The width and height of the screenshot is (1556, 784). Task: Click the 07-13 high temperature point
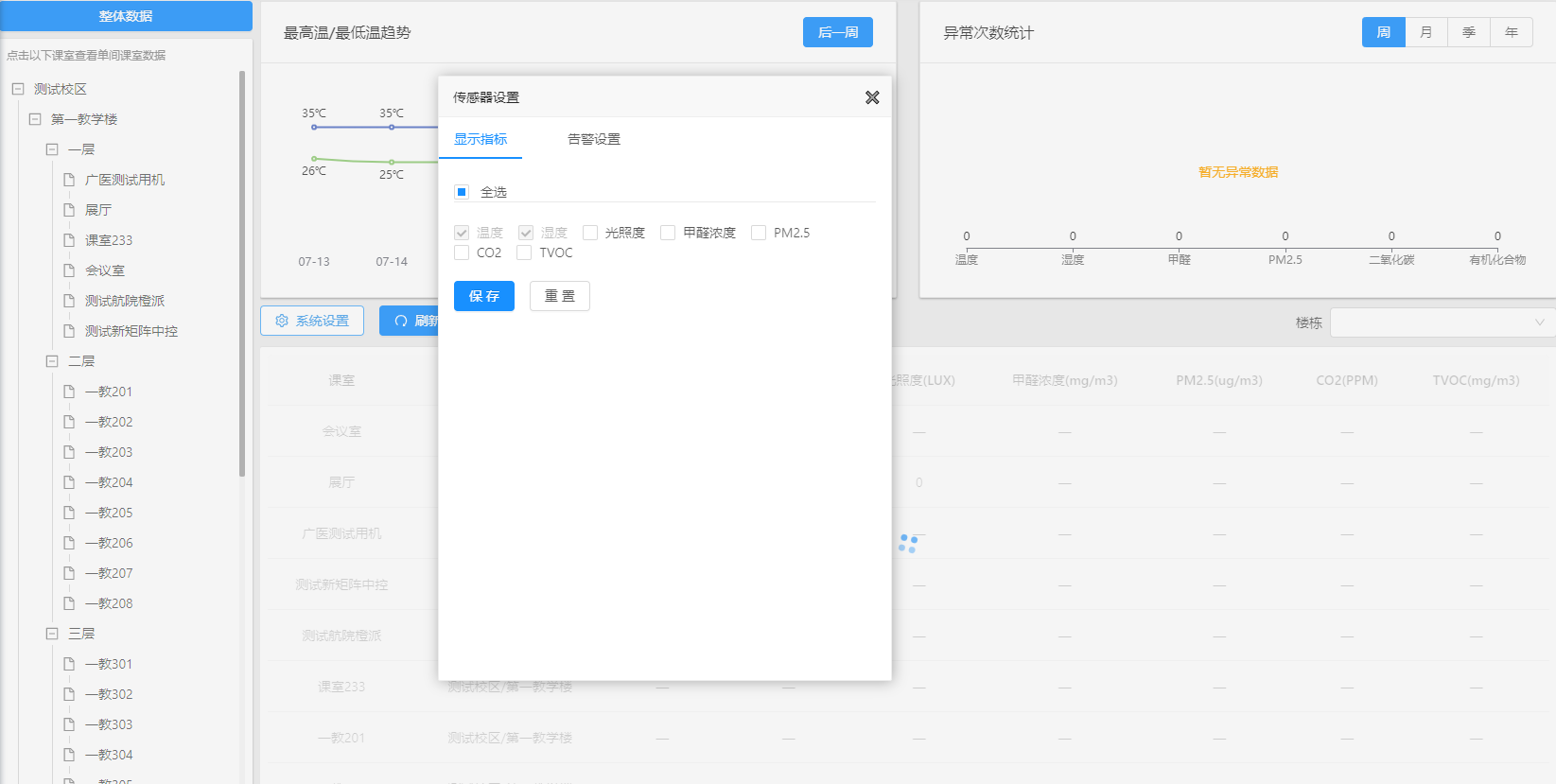[x=314, y=127]
